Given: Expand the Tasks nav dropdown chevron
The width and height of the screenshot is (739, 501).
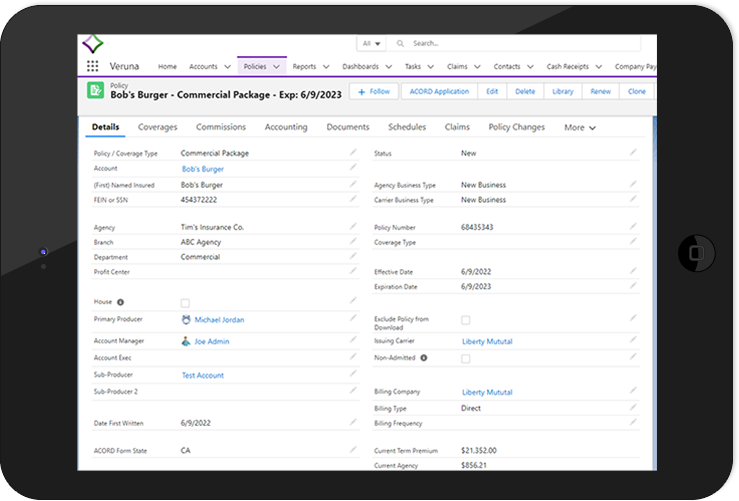Looking at the screenshot, I should (x=430, y=66).
